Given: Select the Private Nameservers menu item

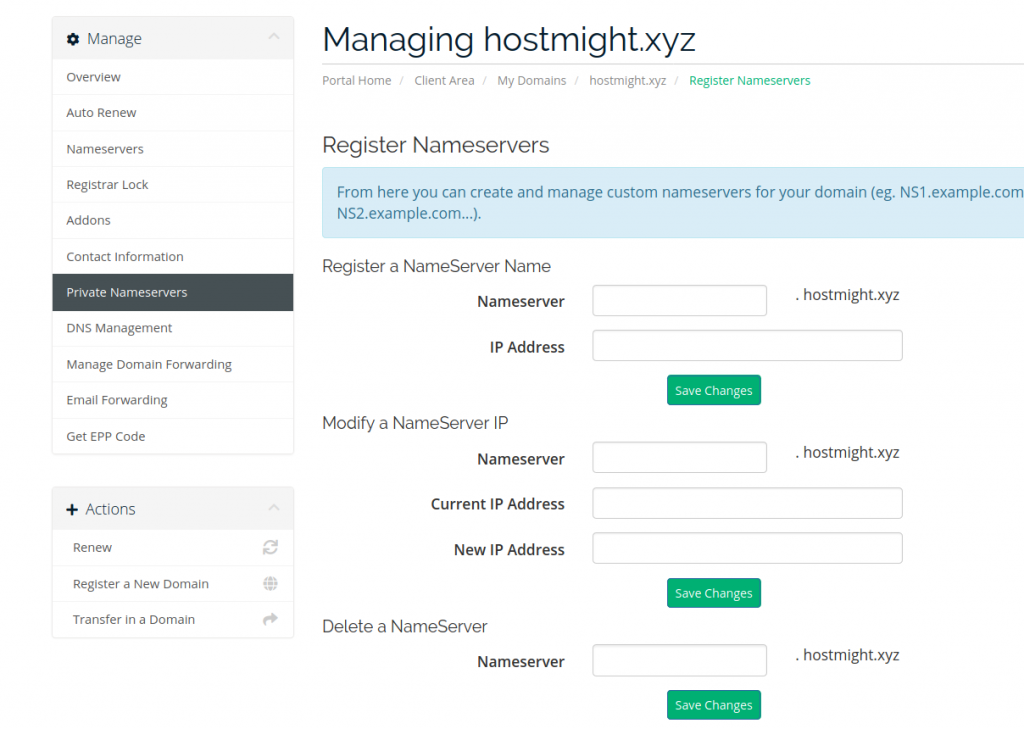Looking at the screenshot, I should (172, 293).
